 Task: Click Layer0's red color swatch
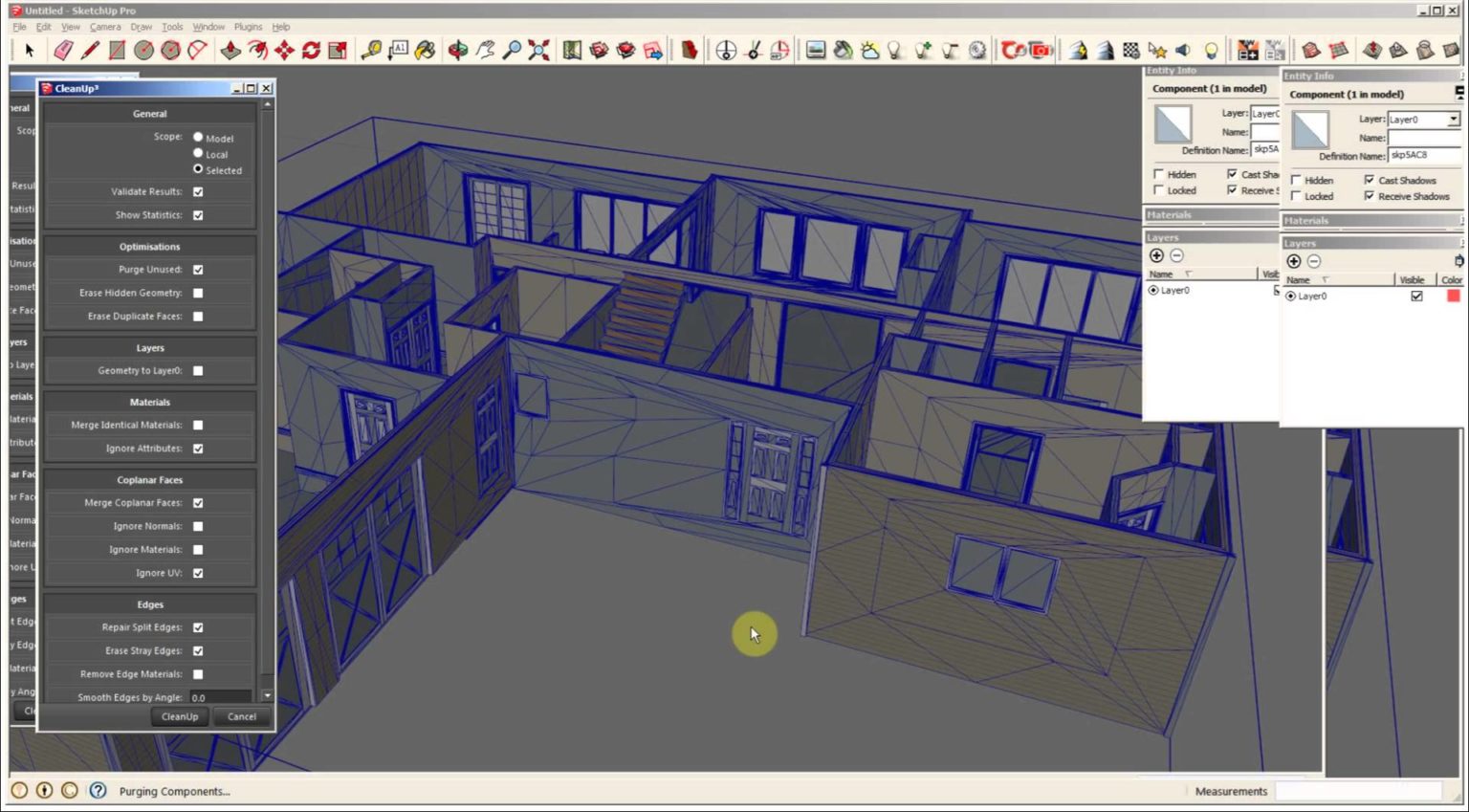[x=1453, y=296]
